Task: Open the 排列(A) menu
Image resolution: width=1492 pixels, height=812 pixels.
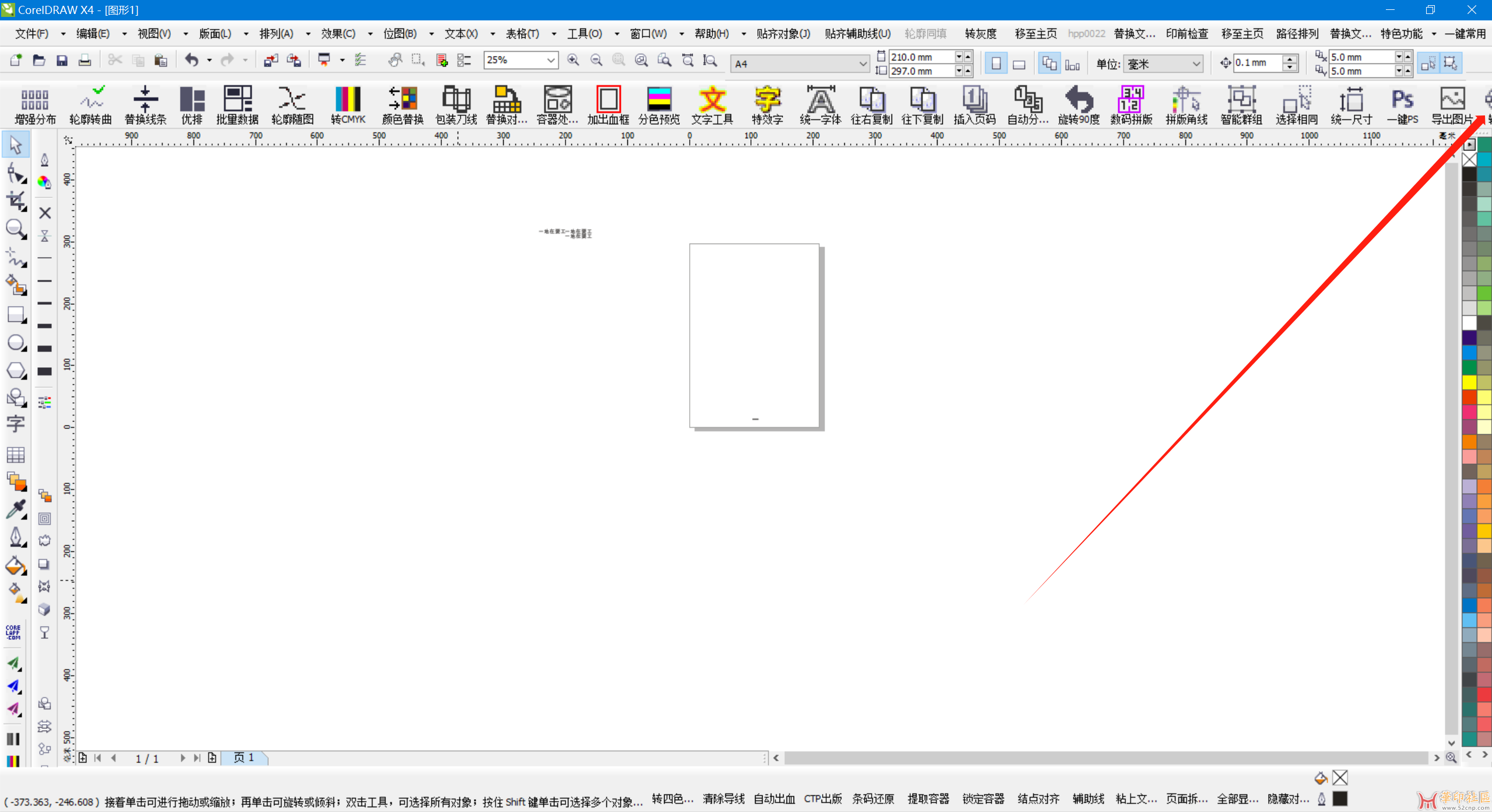Action: pyautogui.click(x=276, y=34)
